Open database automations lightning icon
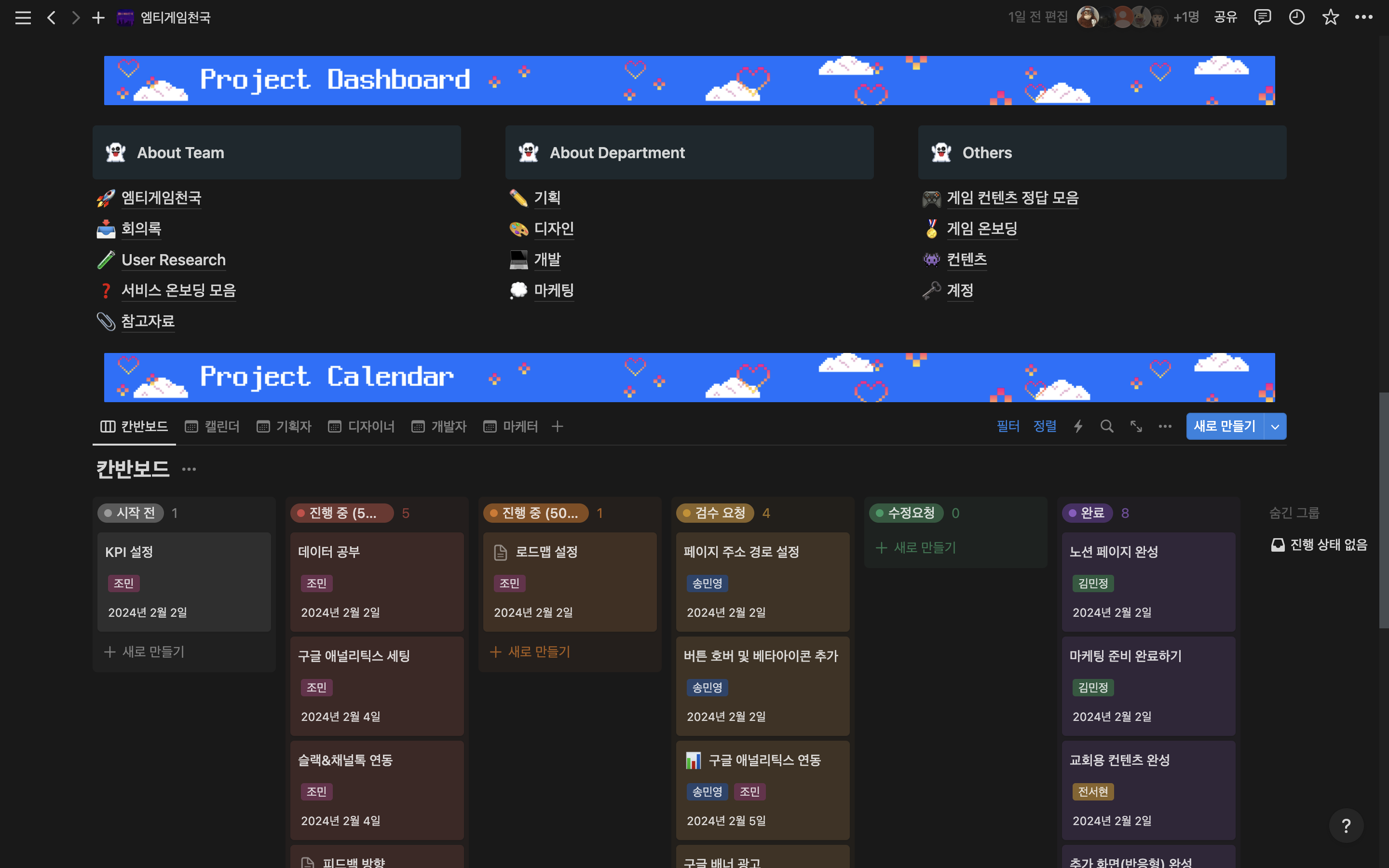Viewport: 1389px width, 868px height. 1078,427
